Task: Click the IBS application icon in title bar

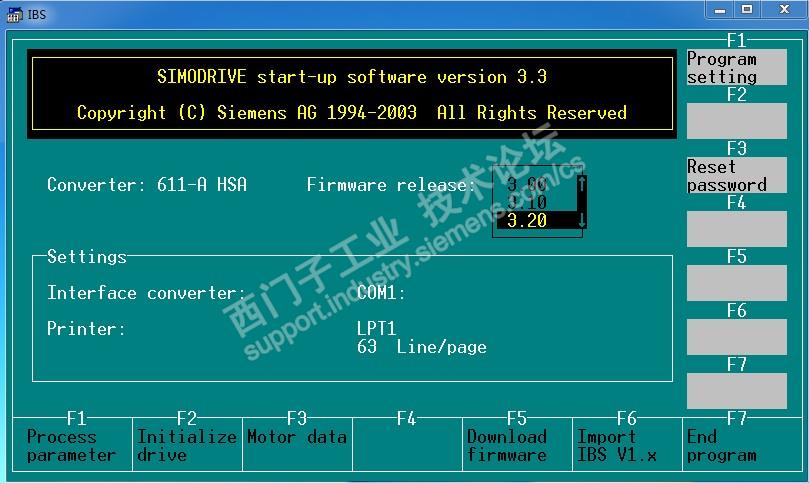Action: (x=14, y=14)
